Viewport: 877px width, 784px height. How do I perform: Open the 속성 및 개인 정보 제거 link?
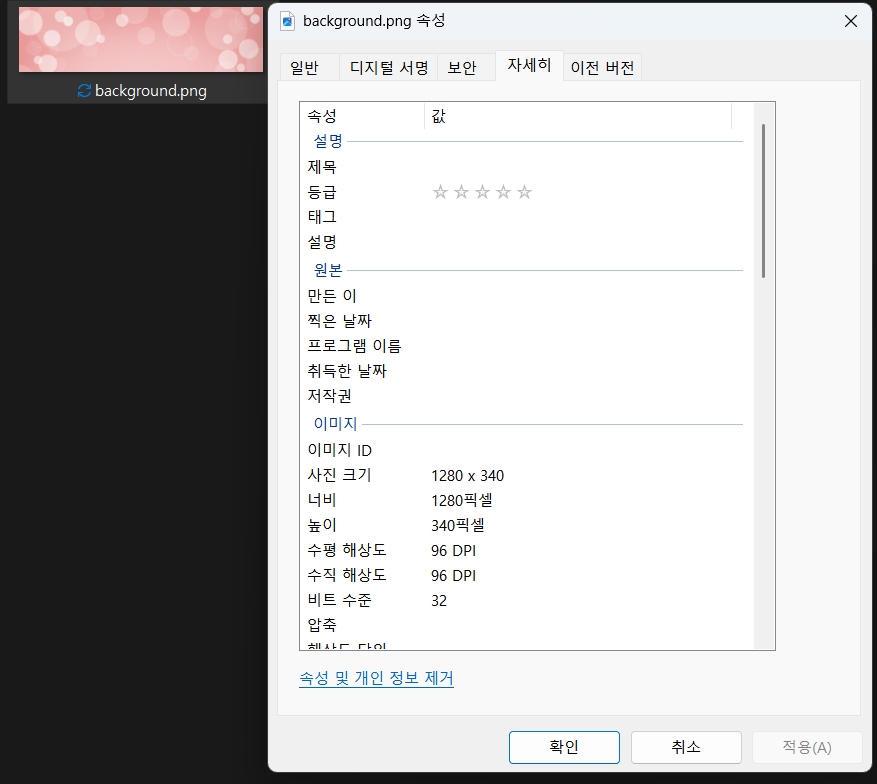376,678
